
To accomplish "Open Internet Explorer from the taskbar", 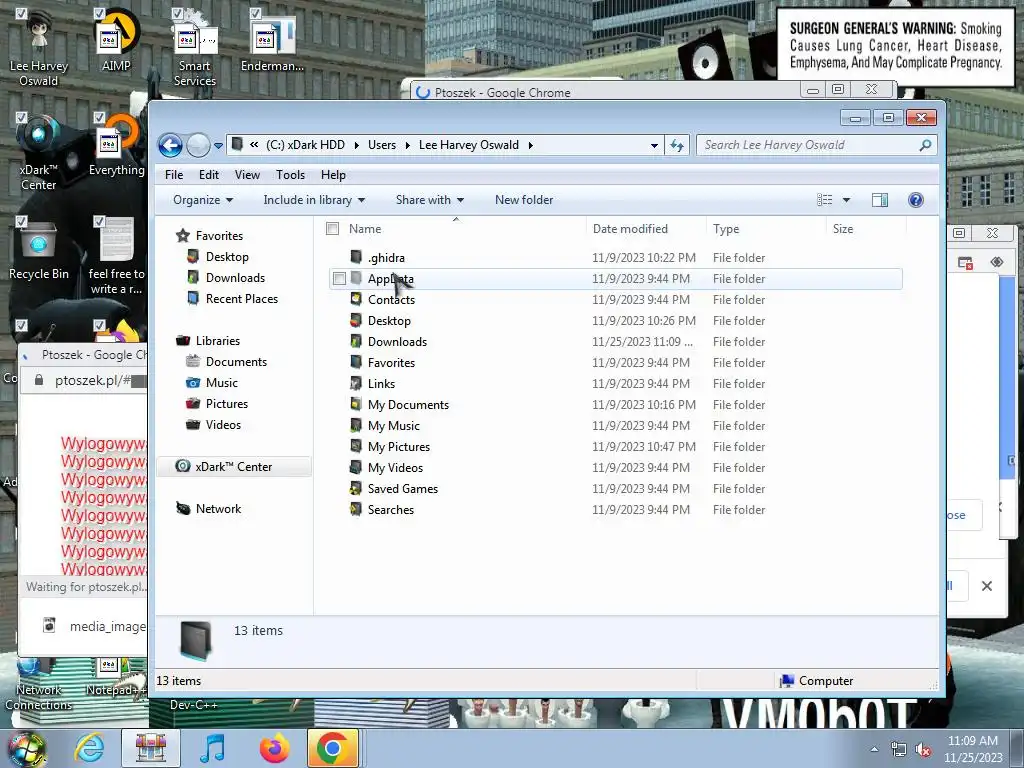I will point(89,748).
